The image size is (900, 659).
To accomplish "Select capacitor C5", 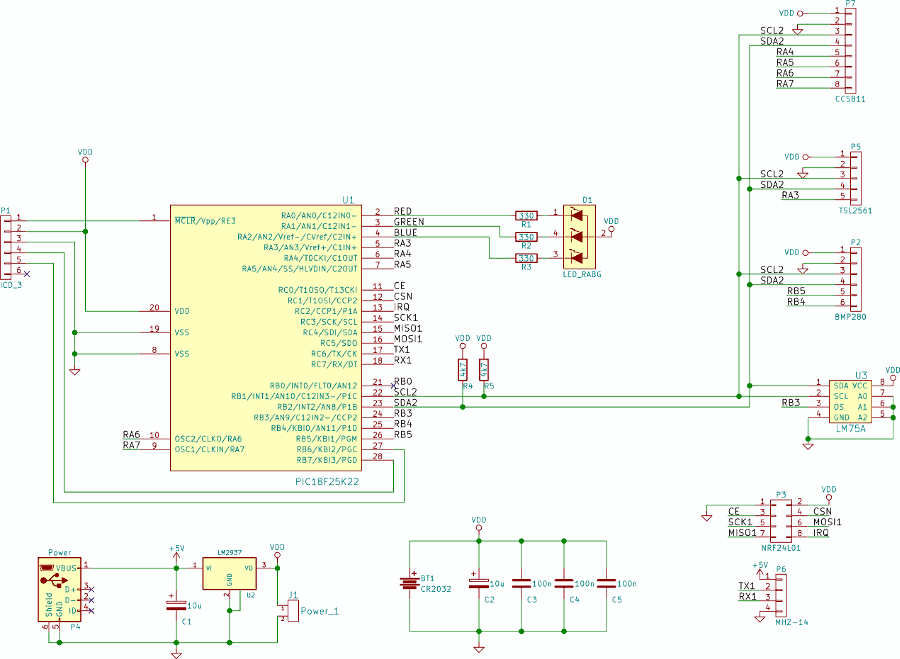I will pos(606,583).
